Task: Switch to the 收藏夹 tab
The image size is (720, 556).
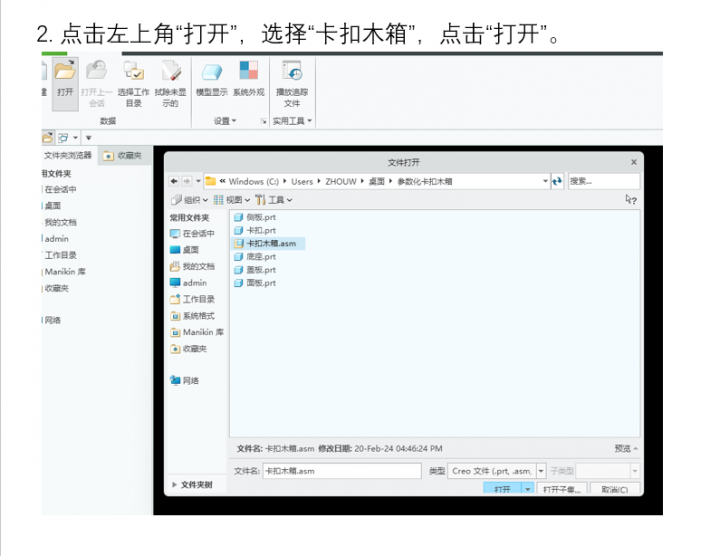Action: click(122, 156)
